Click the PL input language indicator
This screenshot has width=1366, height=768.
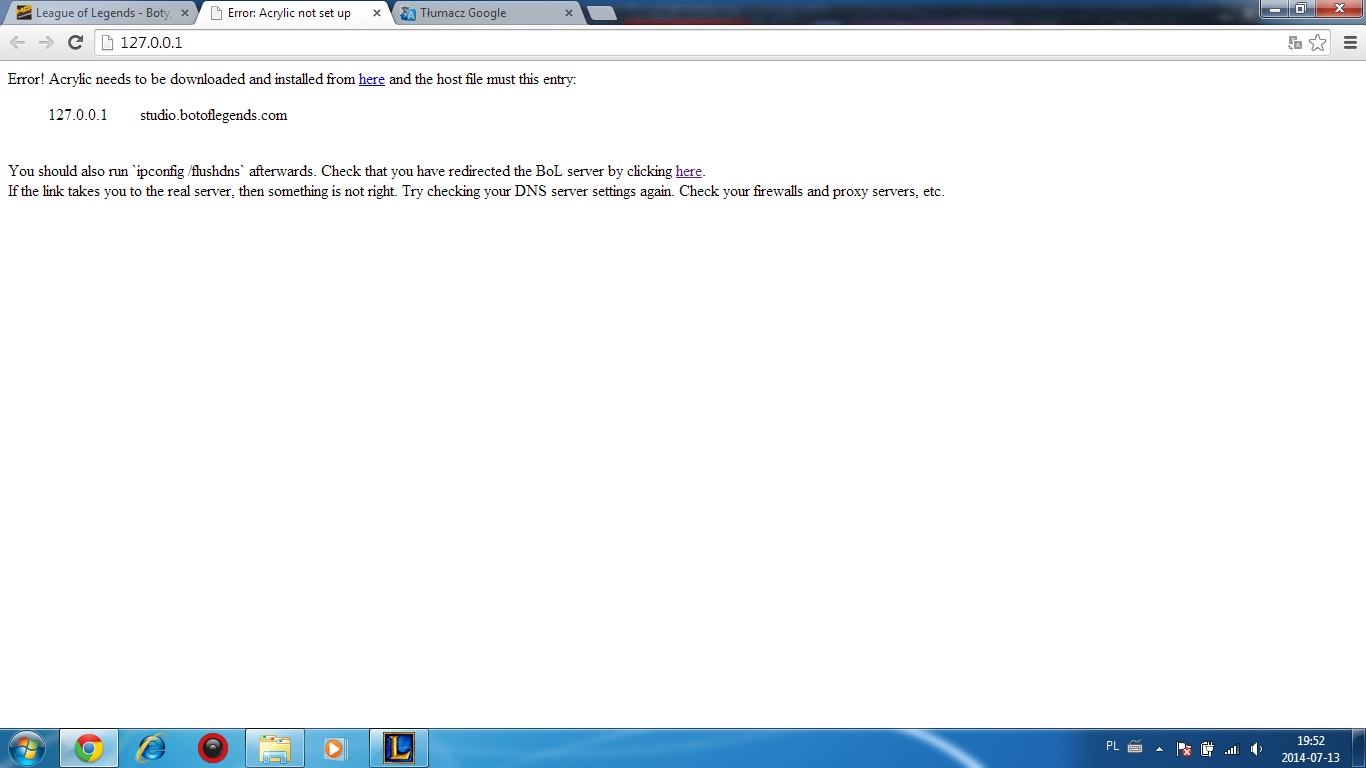(x=1113, y=746)
